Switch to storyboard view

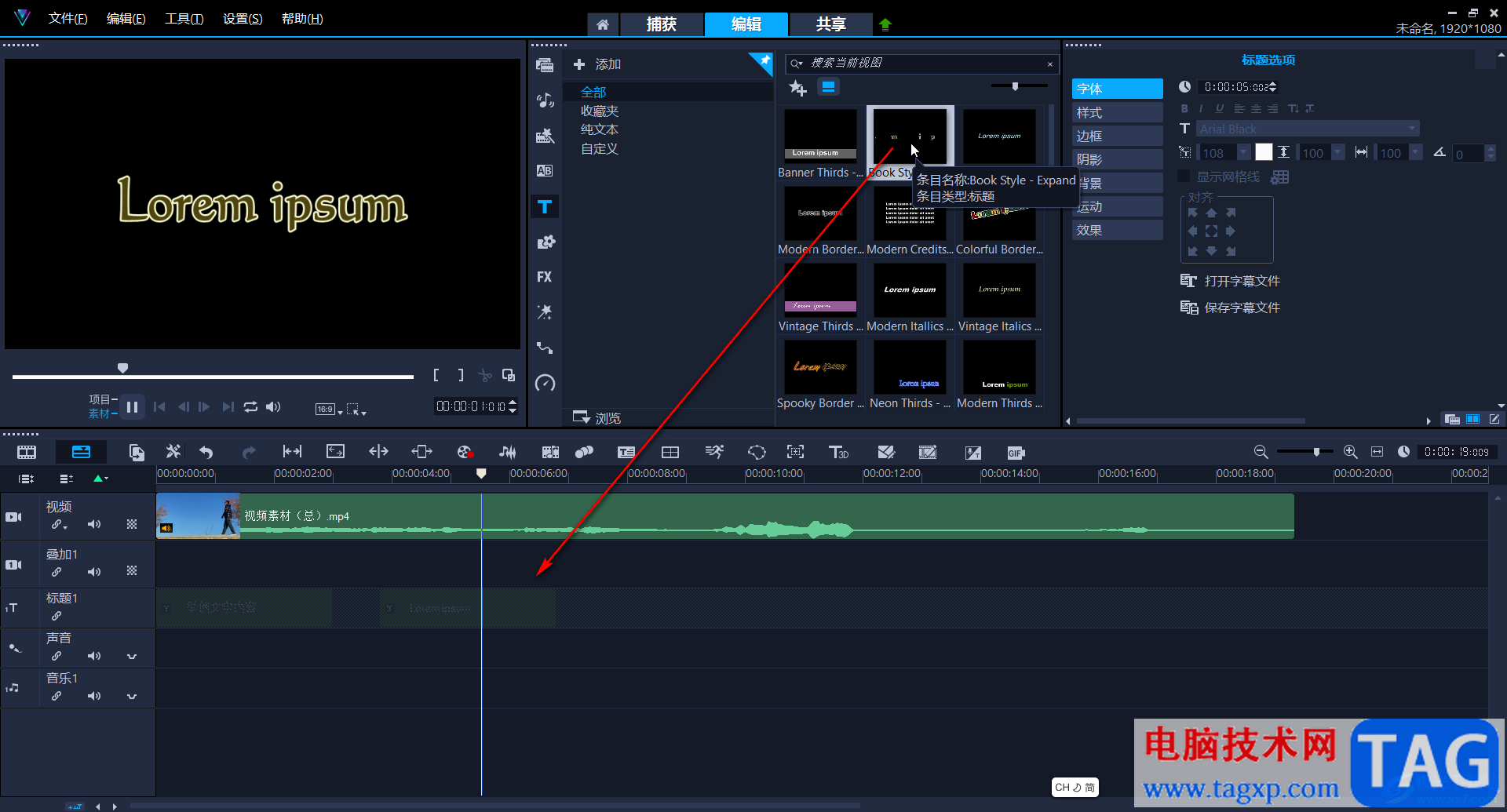[x=27, y=452]
